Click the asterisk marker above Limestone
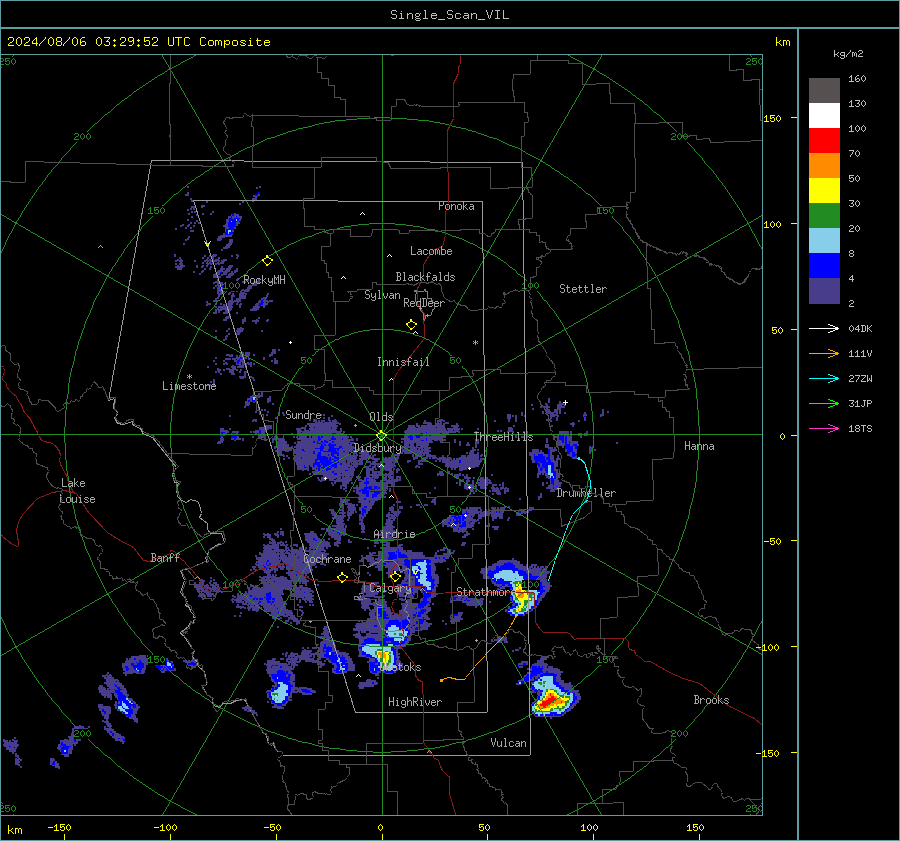 (189, 377)
